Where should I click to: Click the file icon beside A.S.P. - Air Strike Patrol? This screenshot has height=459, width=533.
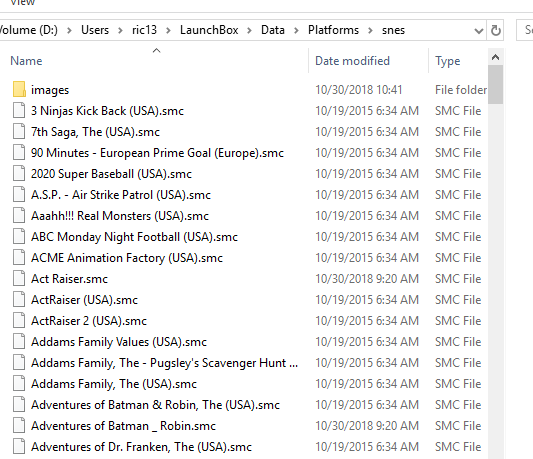[19, 194]
